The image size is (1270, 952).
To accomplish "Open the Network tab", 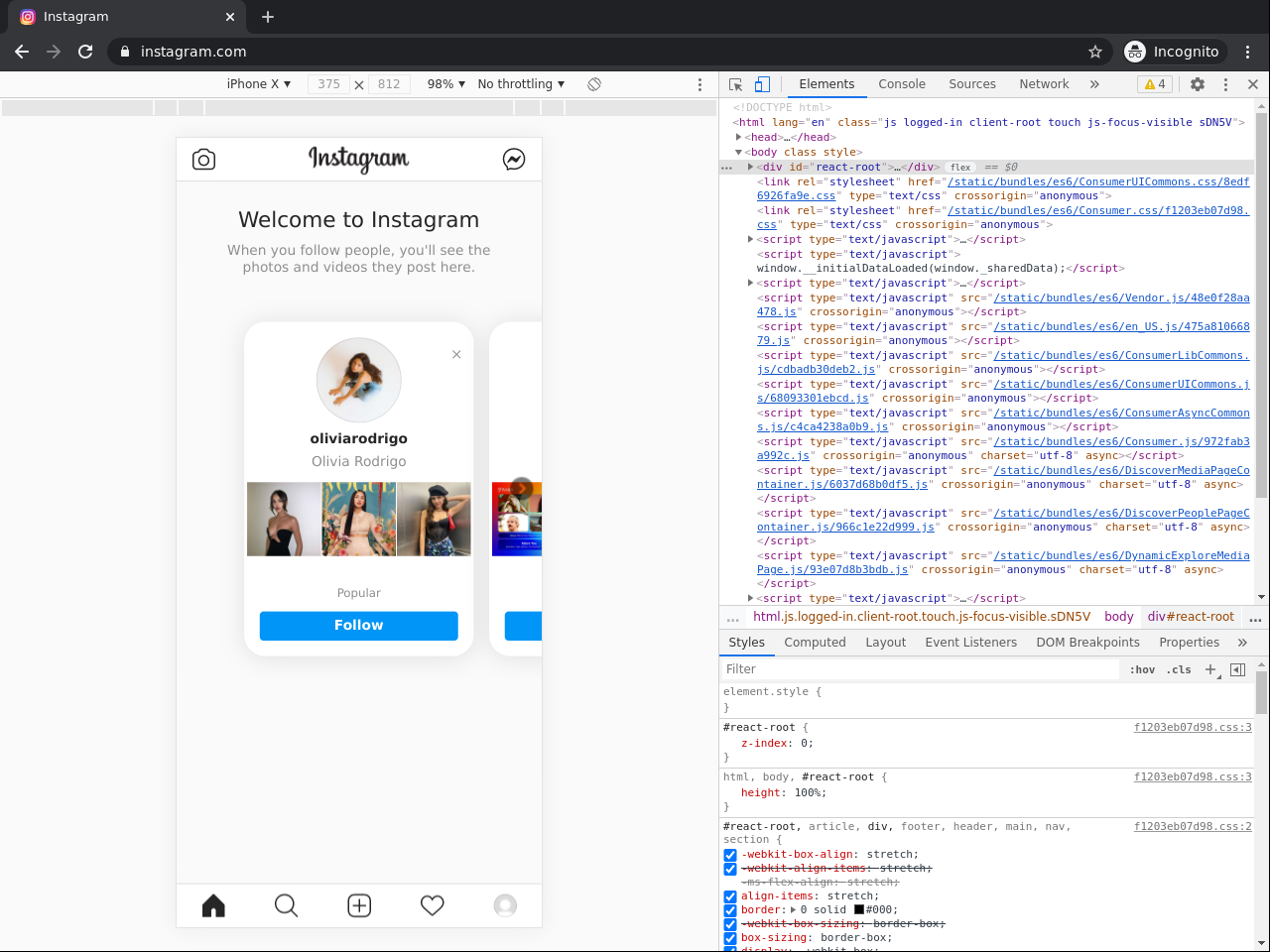I will [1044, 84].
